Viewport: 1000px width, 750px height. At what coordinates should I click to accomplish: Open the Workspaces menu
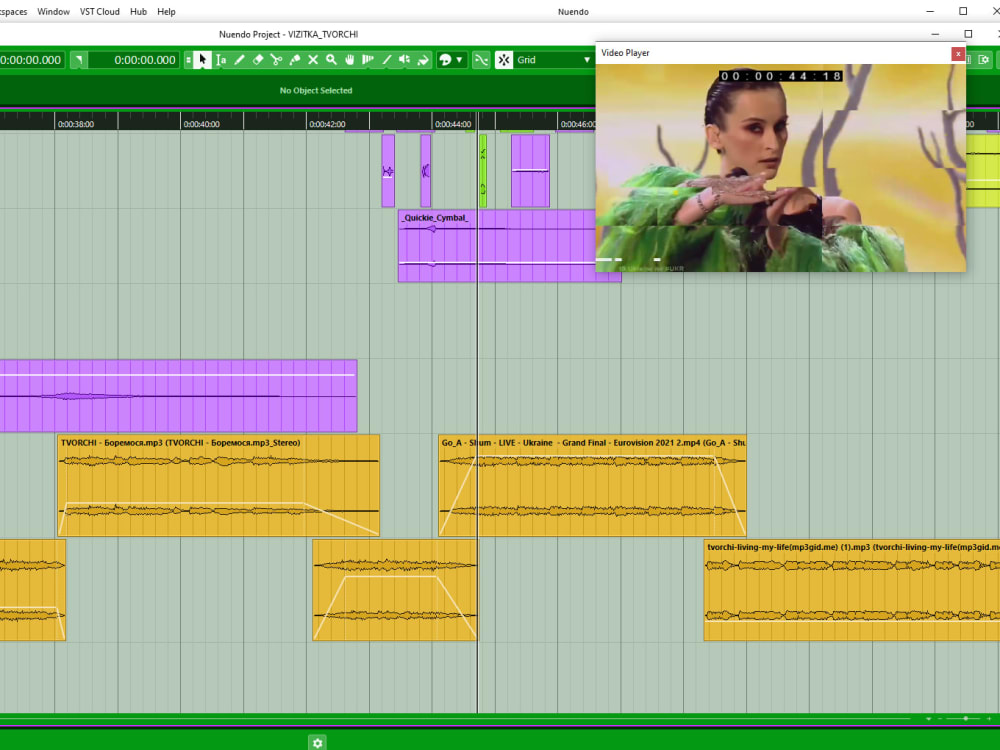[13, 11]
